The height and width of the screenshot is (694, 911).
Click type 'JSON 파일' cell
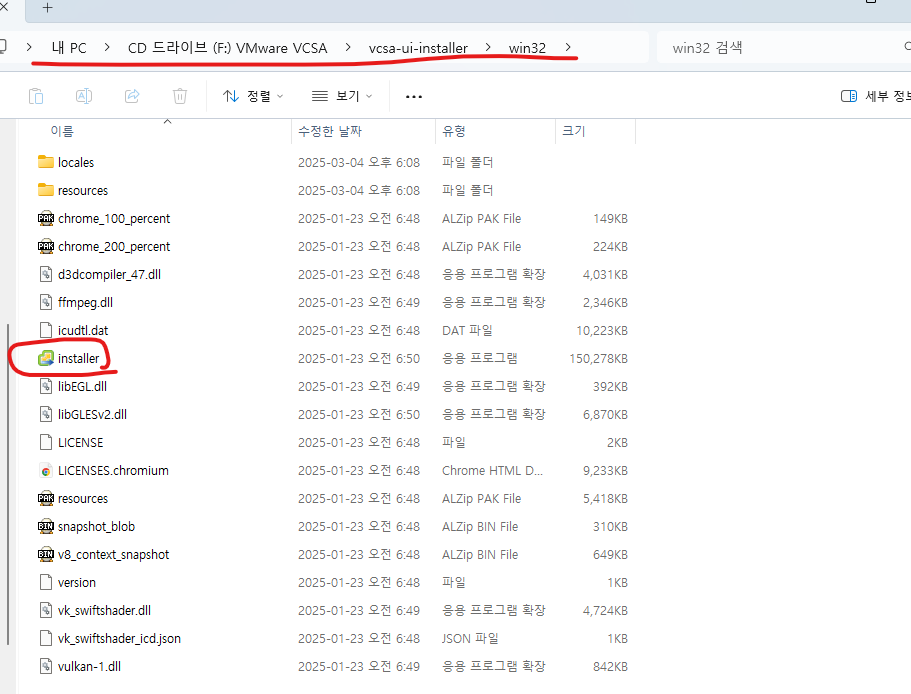click(470, 638)
